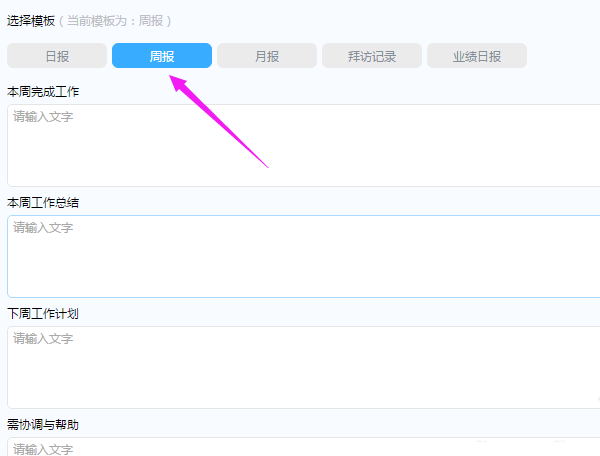Image resolution: width=600 pixels, height=456 pixels.
Task: Activate the 下周工作计划 input area
Action: pyautogui.click(x=303, y=367)
